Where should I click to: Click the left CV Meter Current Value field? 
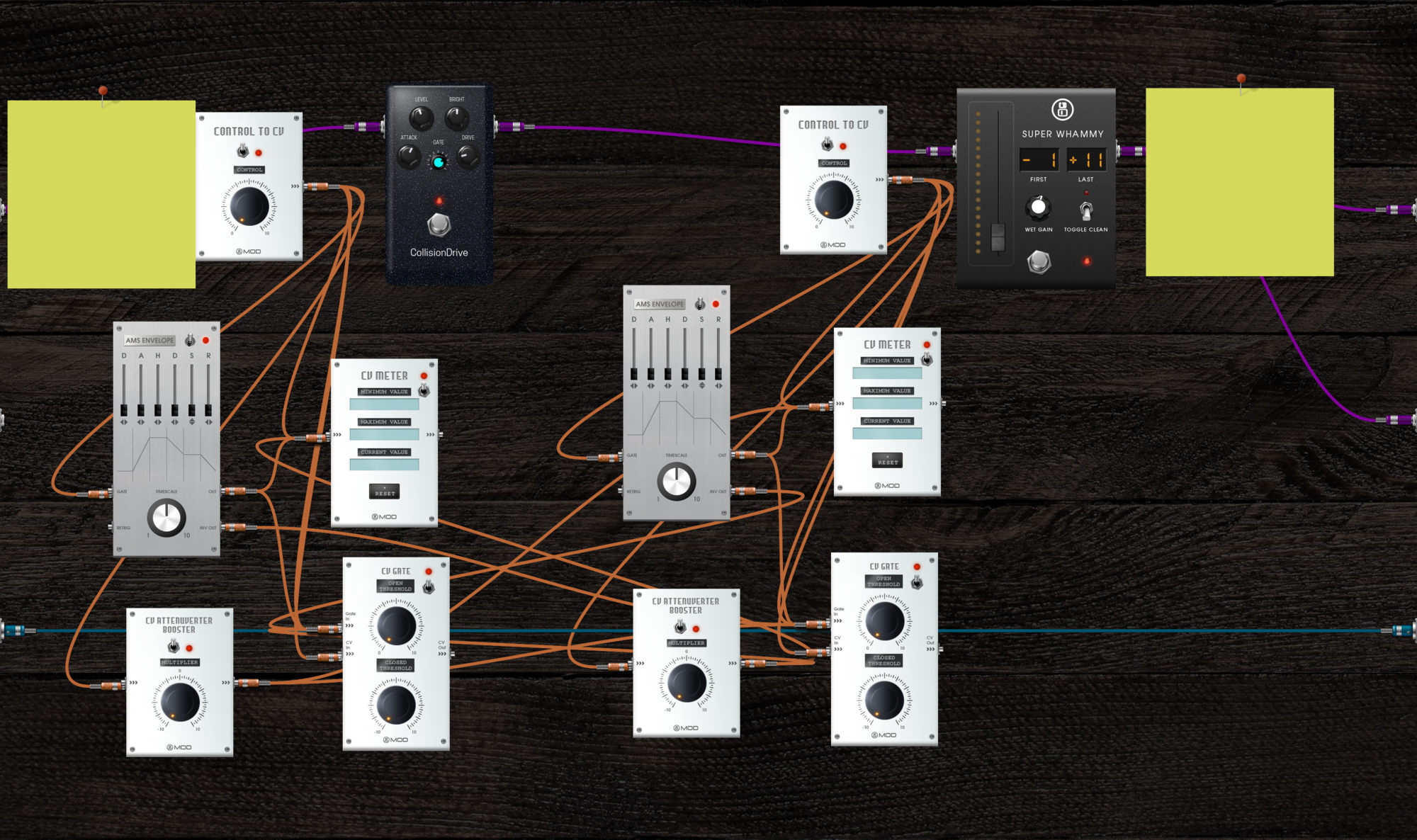pos(384,465)
